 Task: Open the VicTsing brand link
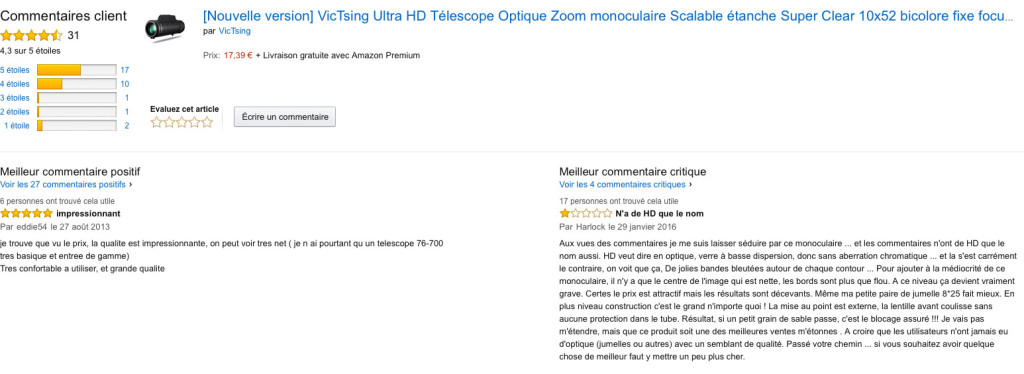(x=234, y=31)
